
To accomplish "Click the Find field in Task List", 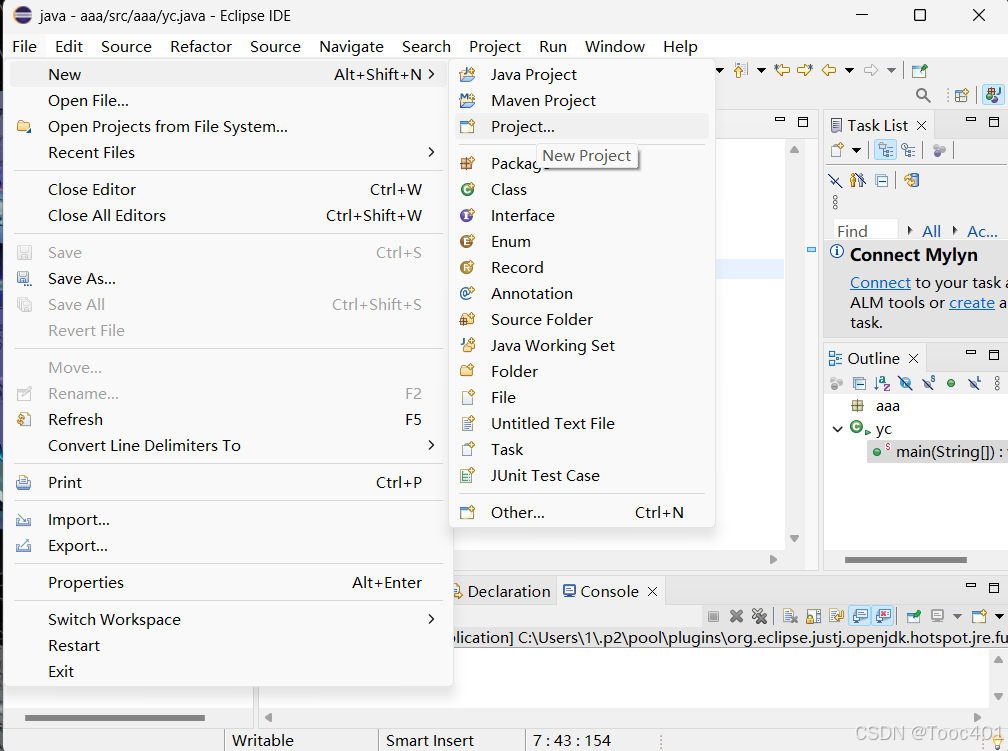I will (865, 230).
